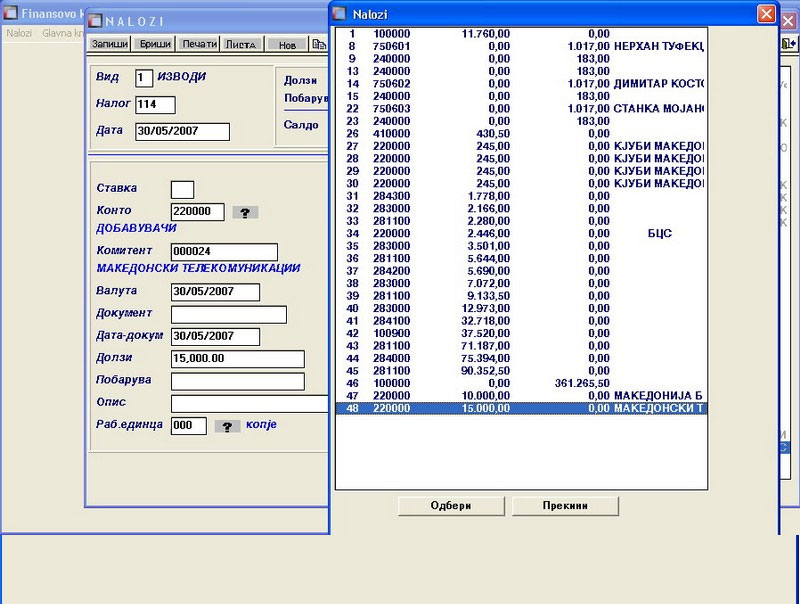This screenshot has width=800, height=604.
Task: Click the Нов toolbar button
Action: coord(287,44)
